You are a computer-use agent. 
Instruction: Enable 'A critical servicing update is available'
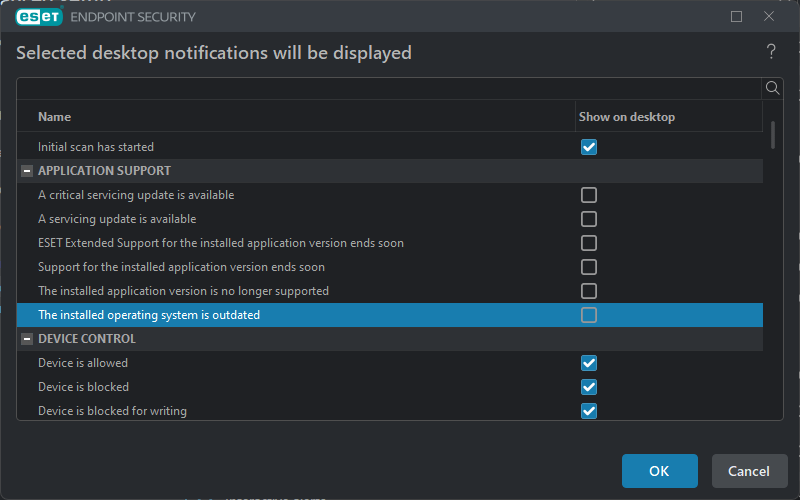tap(589, 195)
